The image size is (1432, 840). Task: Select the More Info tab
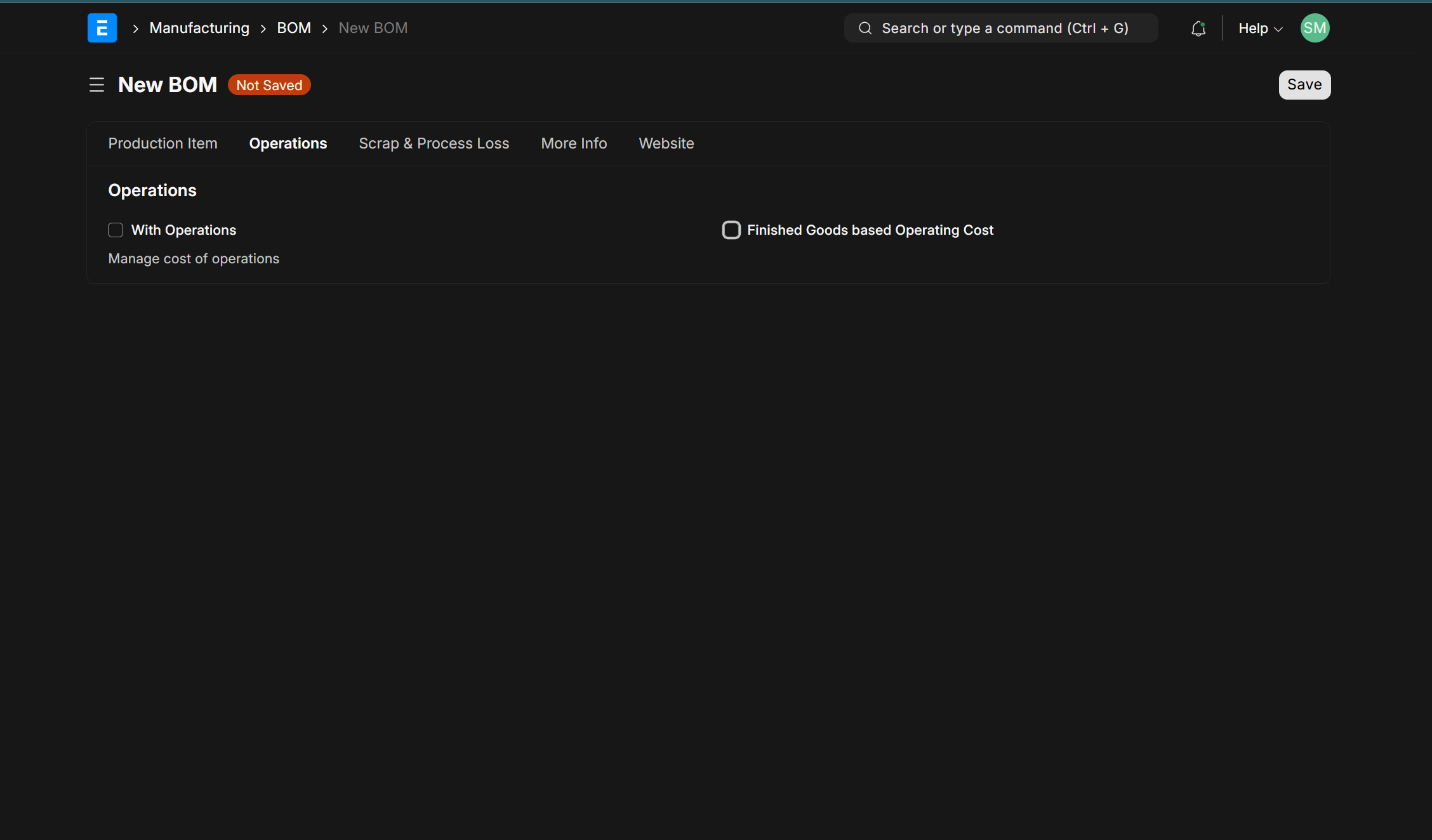coord(574,143)
